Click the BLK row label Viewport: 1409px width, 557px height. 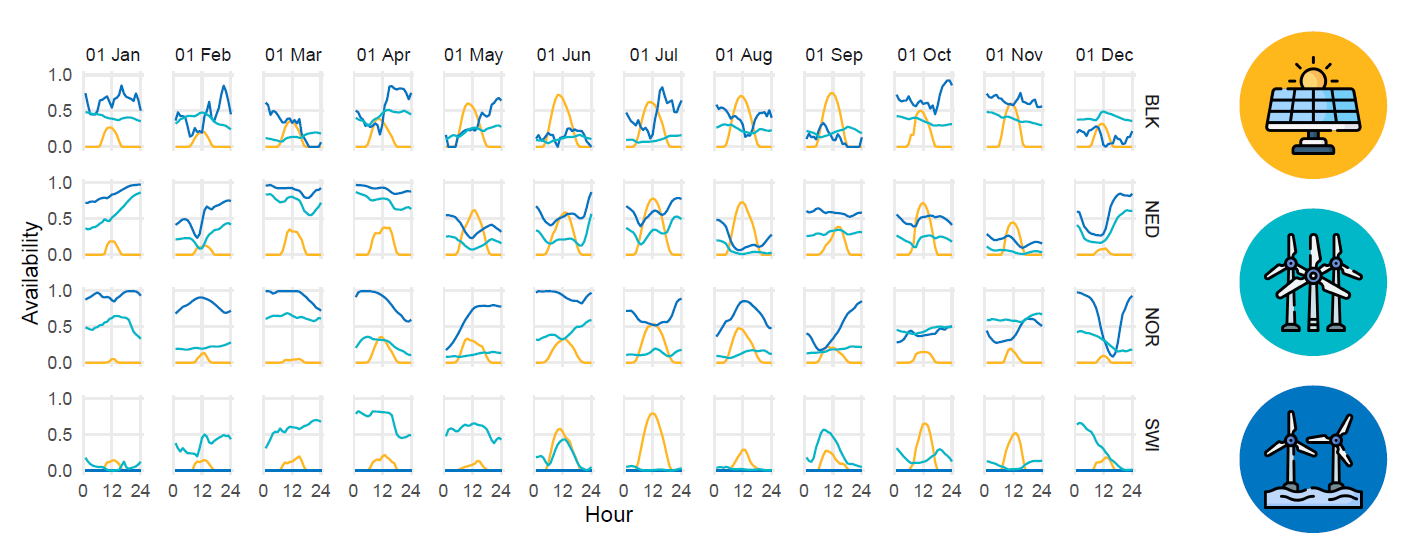coord(1151,111)
